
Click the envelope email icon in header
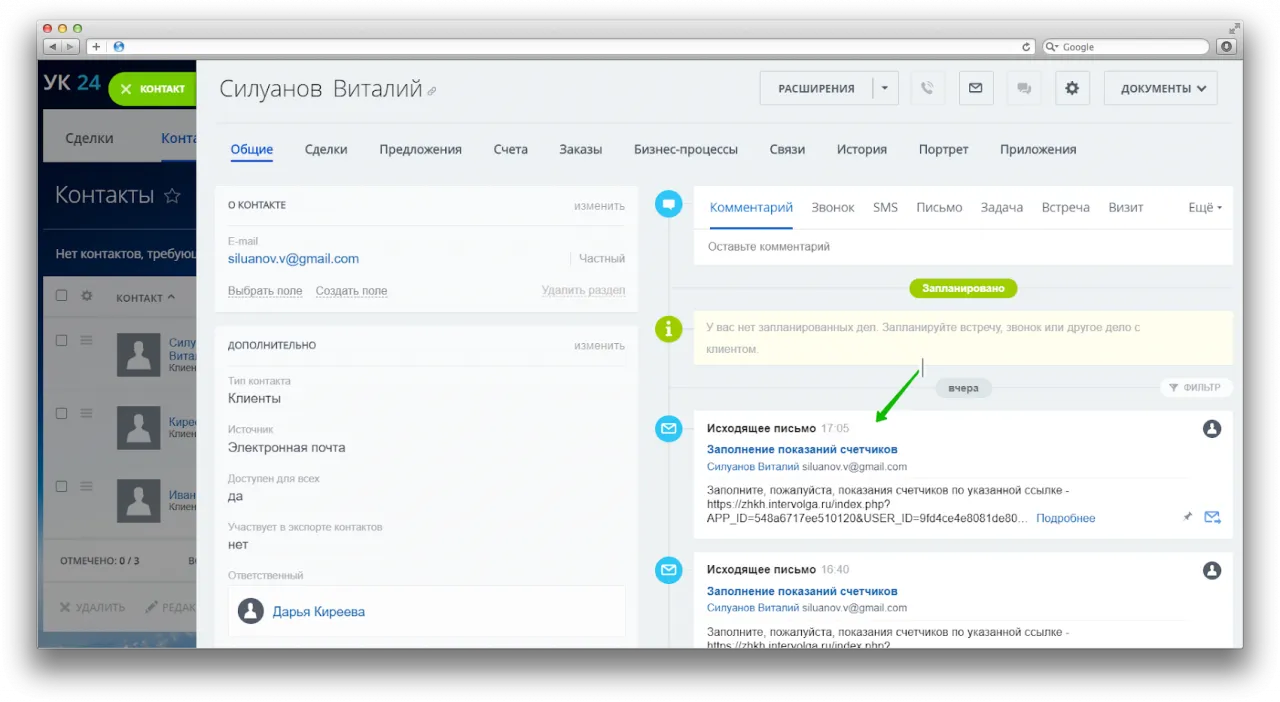tap(975, 88)
